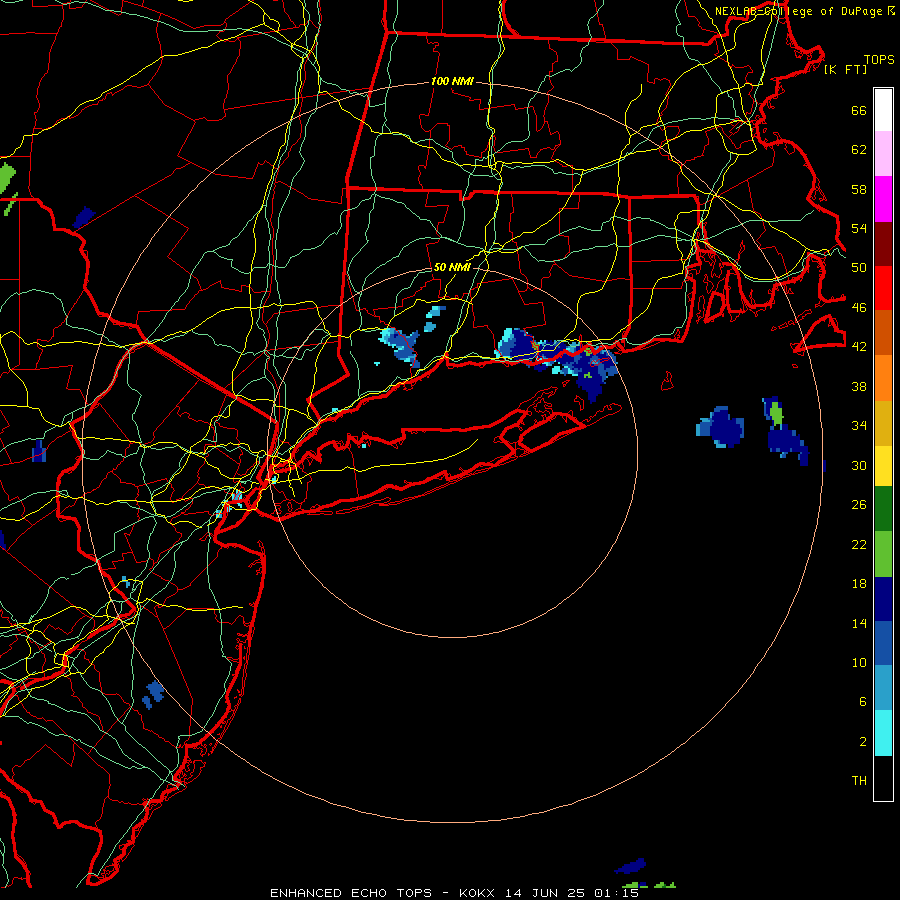This screenshot has width=900, height=900.
Task: Click the legend value 58
Action: coord(859,189)
